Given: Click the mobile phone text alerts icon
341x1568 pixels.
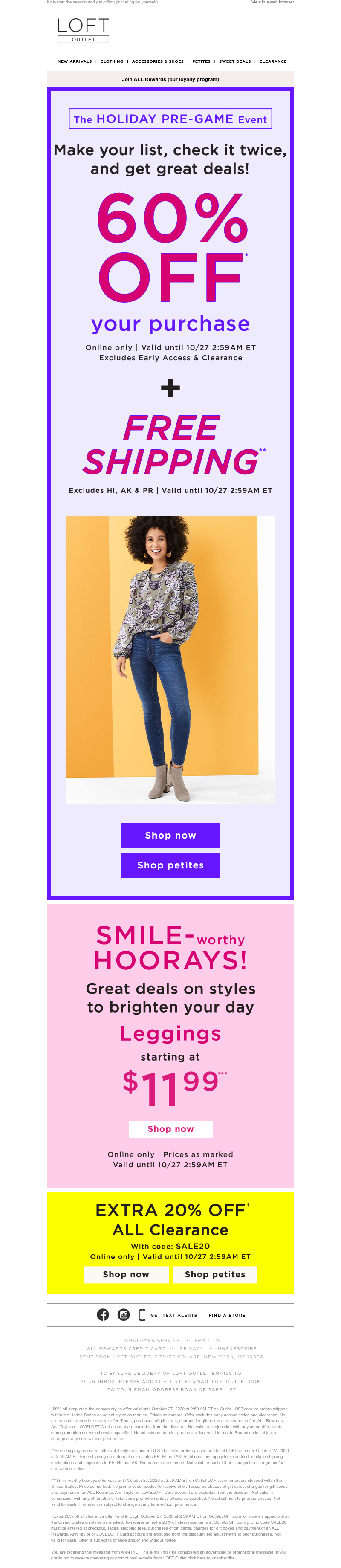Looking at the screenshot, I should click(142, 1314).
